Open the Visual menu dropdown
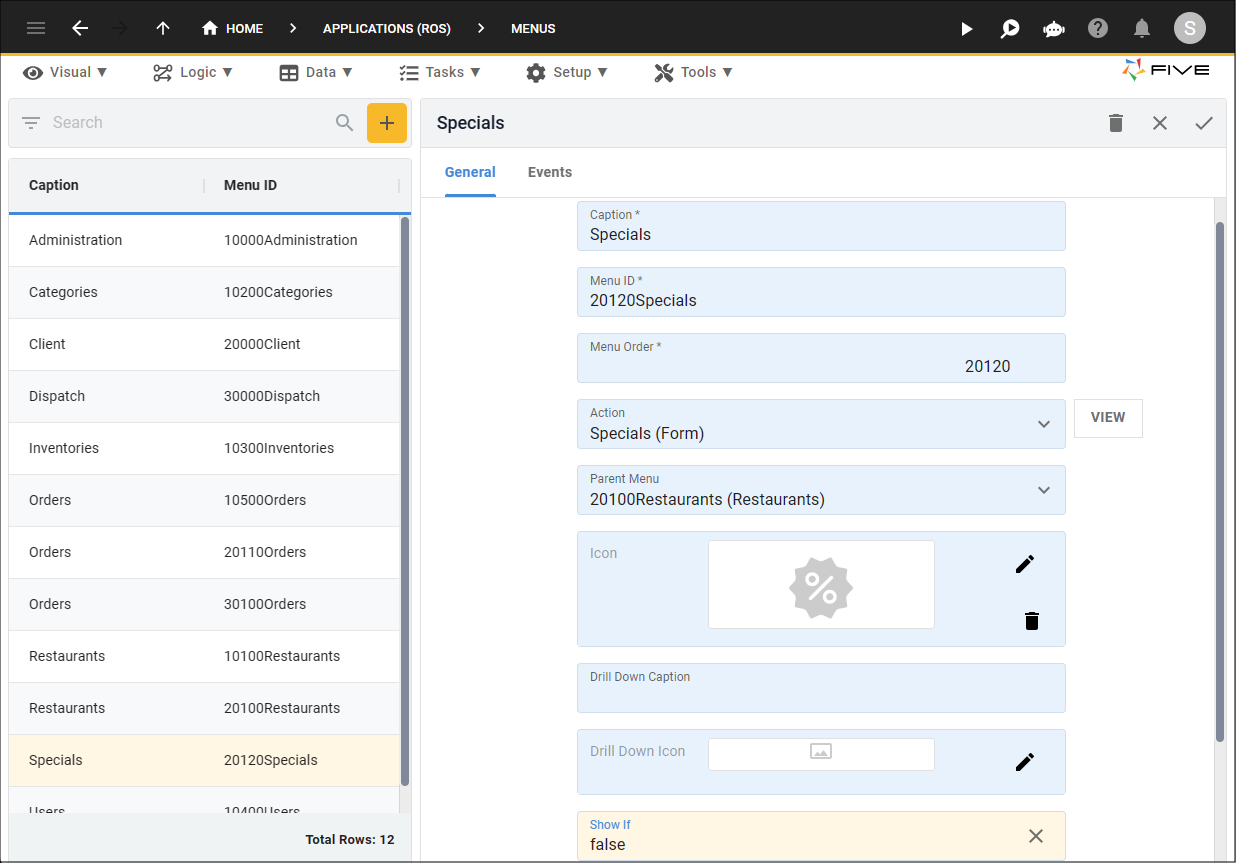Image resolution: width=1236 pixels, height=863 pixels. [x=66, y=72]
